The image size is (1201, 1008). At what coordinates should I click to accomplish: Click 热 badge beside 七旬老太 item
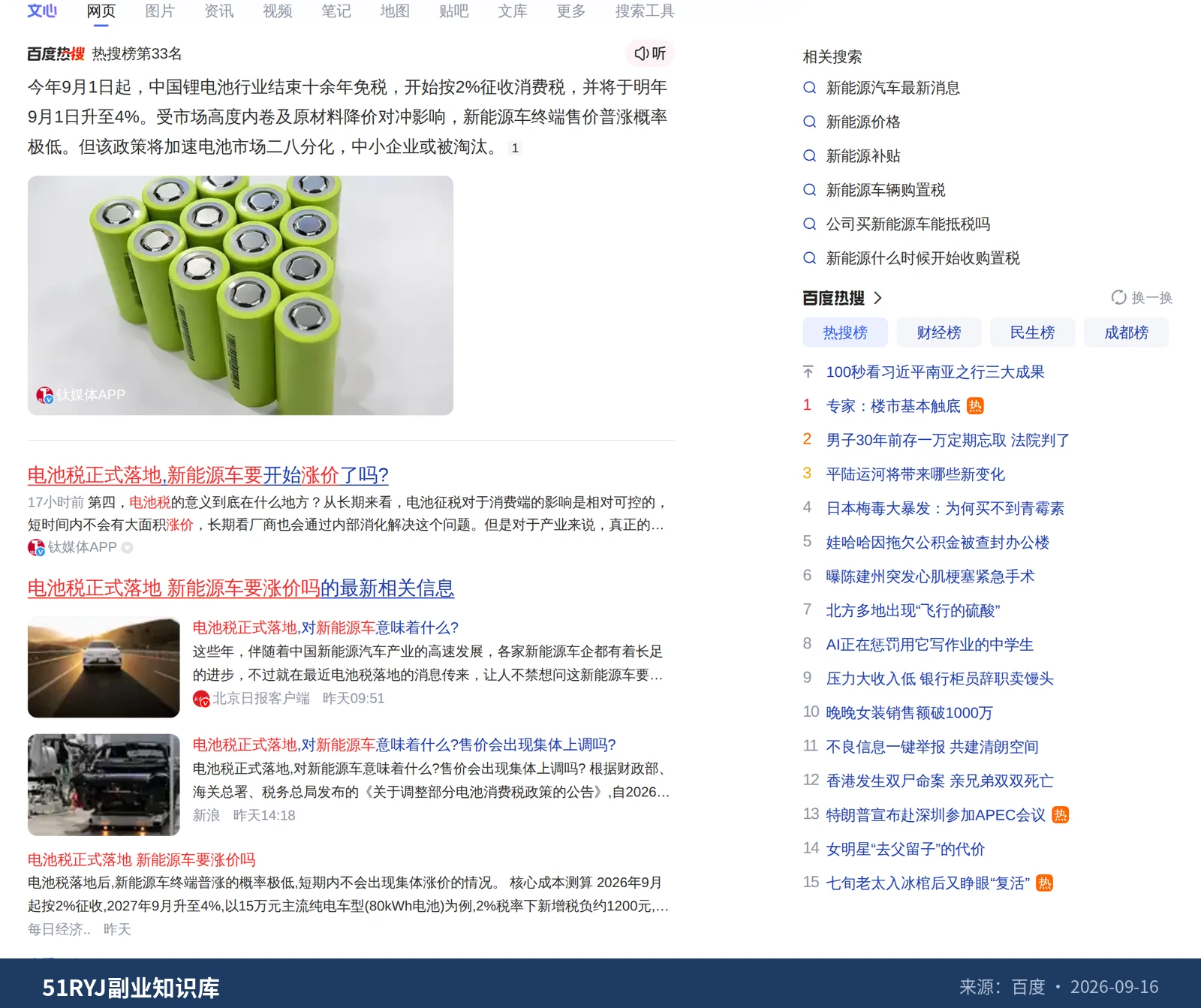1045,883
